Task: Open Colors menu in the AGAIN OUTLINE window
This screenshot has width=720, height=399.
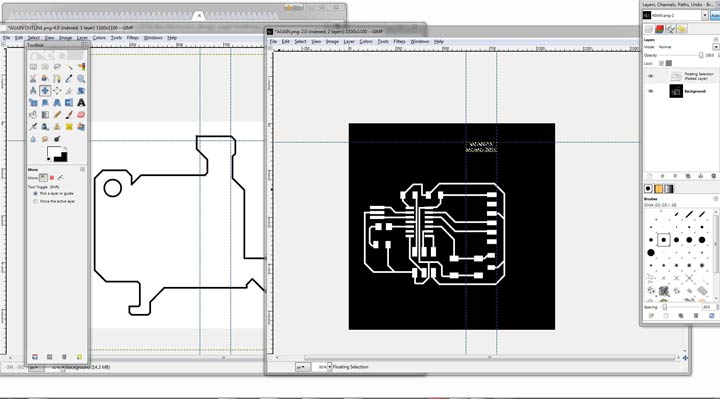Action: click(x=99, y=38)
